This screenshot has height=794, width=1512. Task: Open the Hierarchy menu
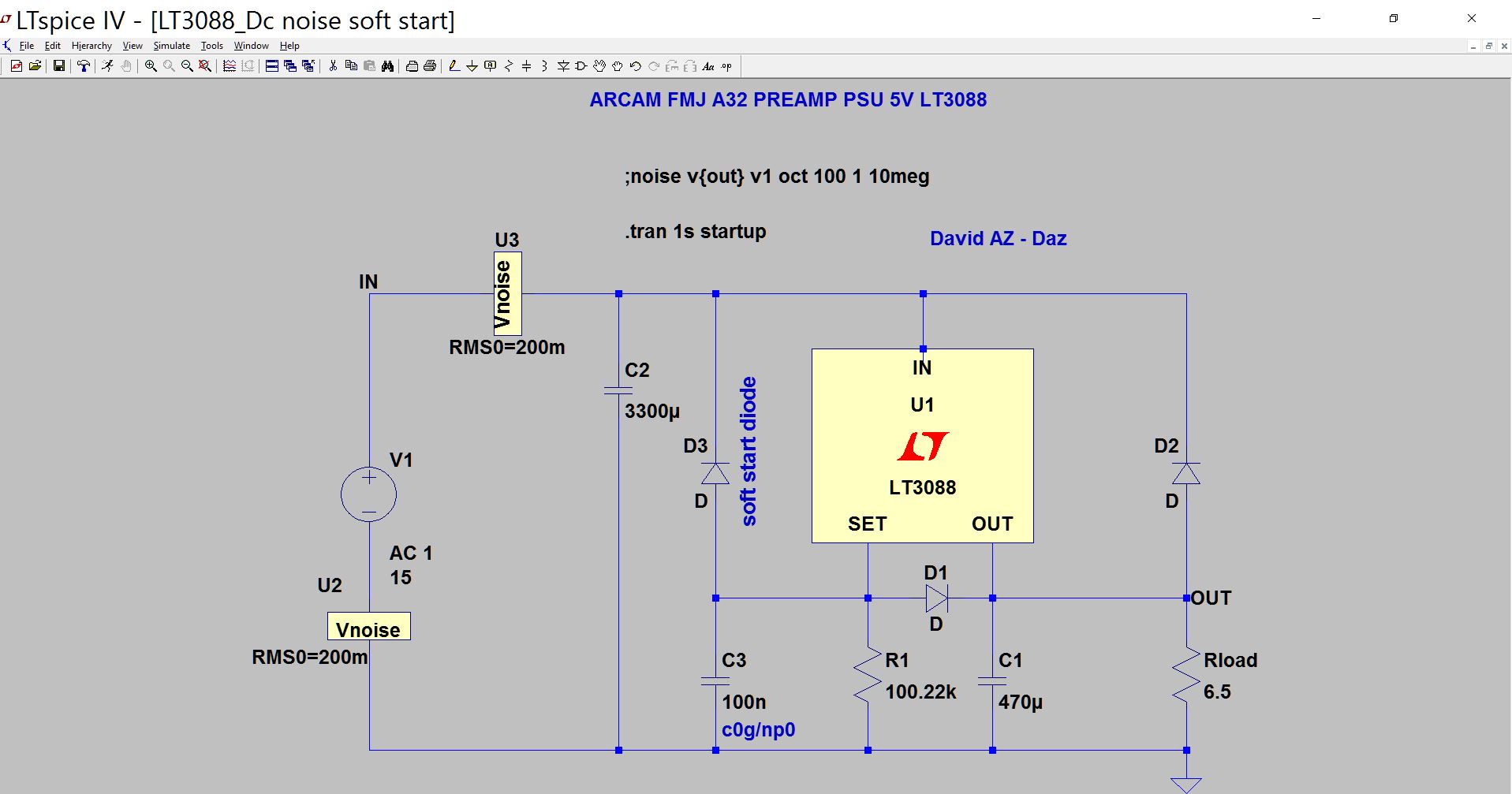point(91,46)
